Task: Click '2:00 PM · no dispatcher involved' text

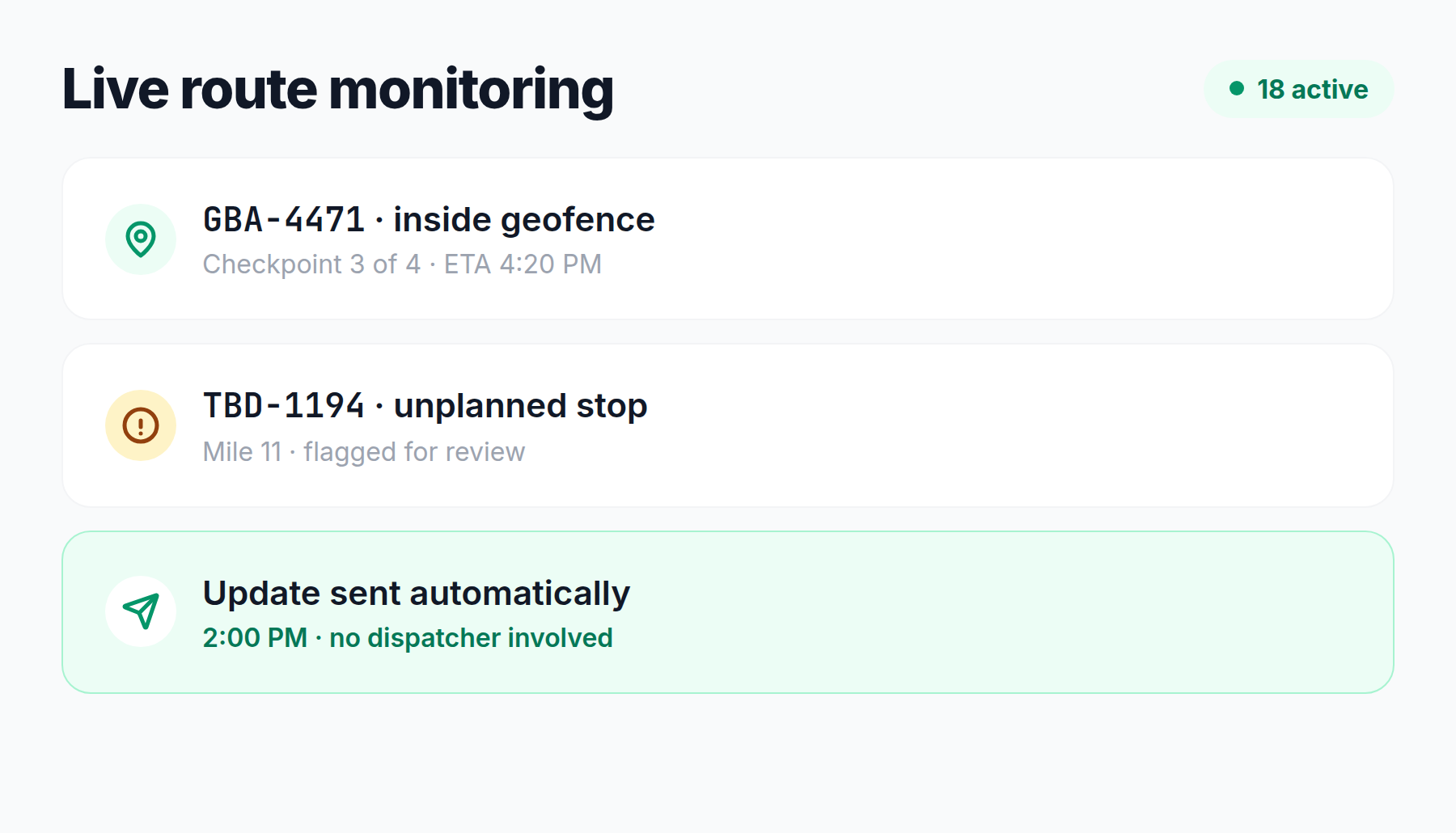Action: tap(408, 638)
